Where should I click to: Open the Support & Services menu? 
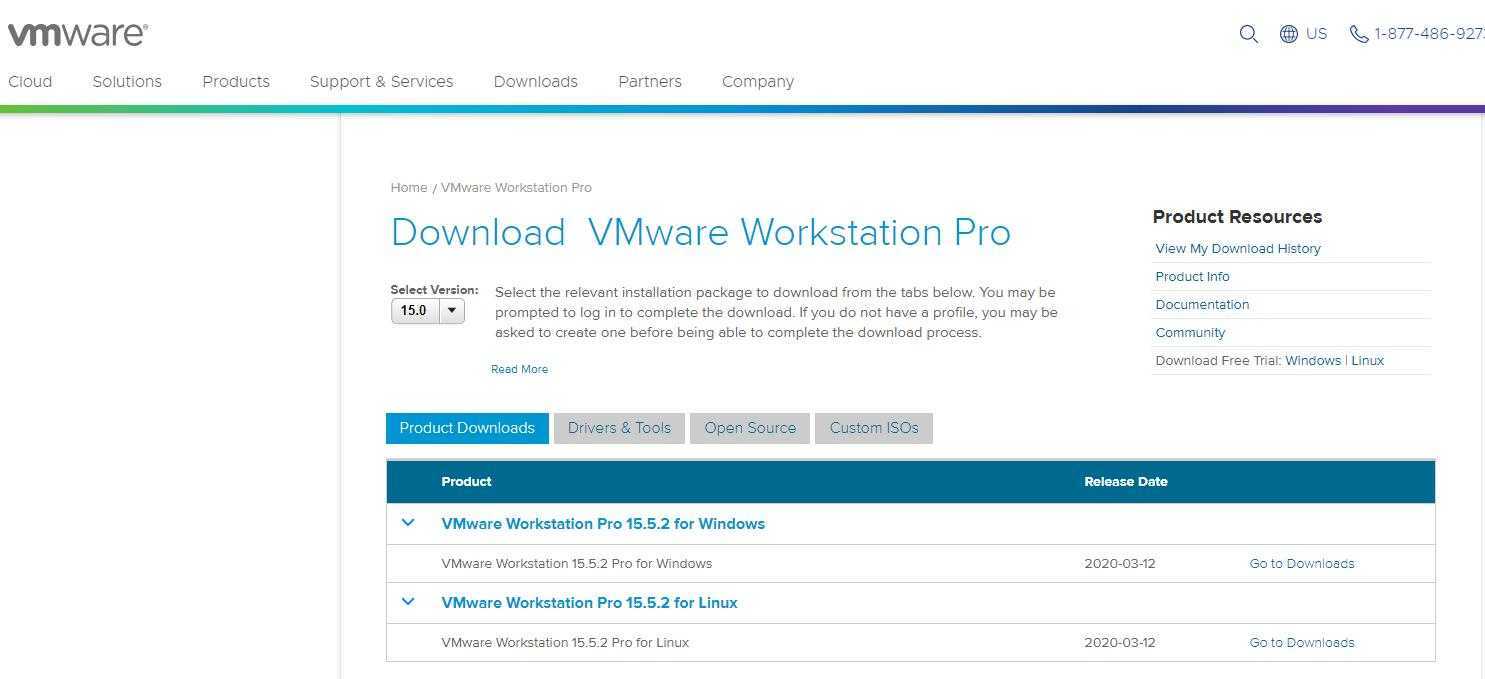click(381, 82)
